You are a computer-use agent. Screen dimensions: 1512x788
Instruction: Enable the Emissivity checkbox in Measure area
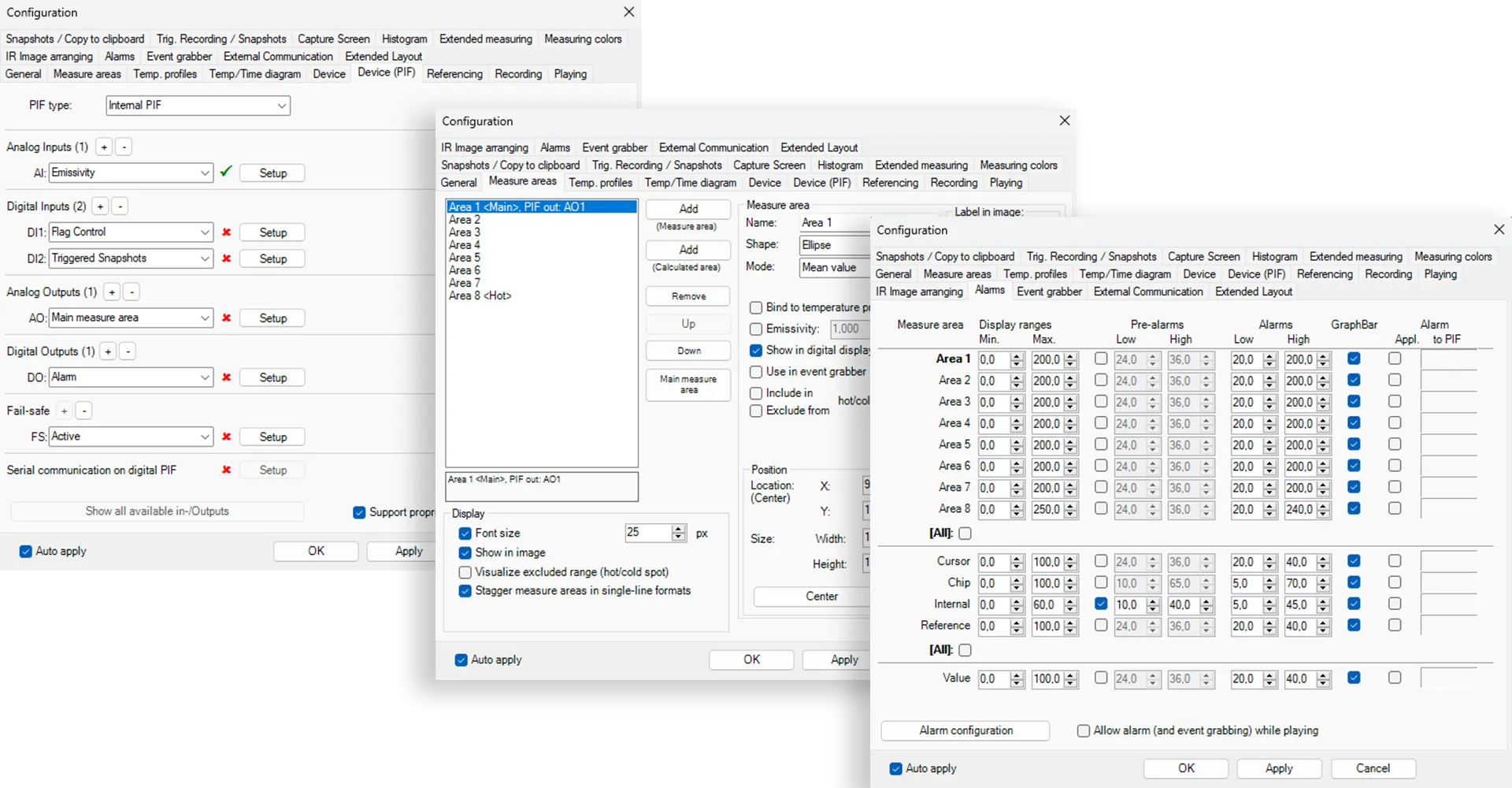pos(756,329)
